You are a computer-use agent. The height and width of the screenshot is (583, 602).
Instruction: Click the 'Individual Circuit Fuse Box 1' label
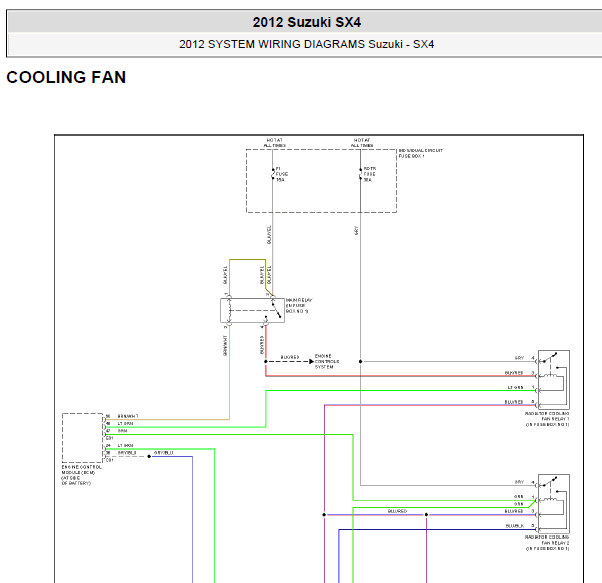pos(420,153)
